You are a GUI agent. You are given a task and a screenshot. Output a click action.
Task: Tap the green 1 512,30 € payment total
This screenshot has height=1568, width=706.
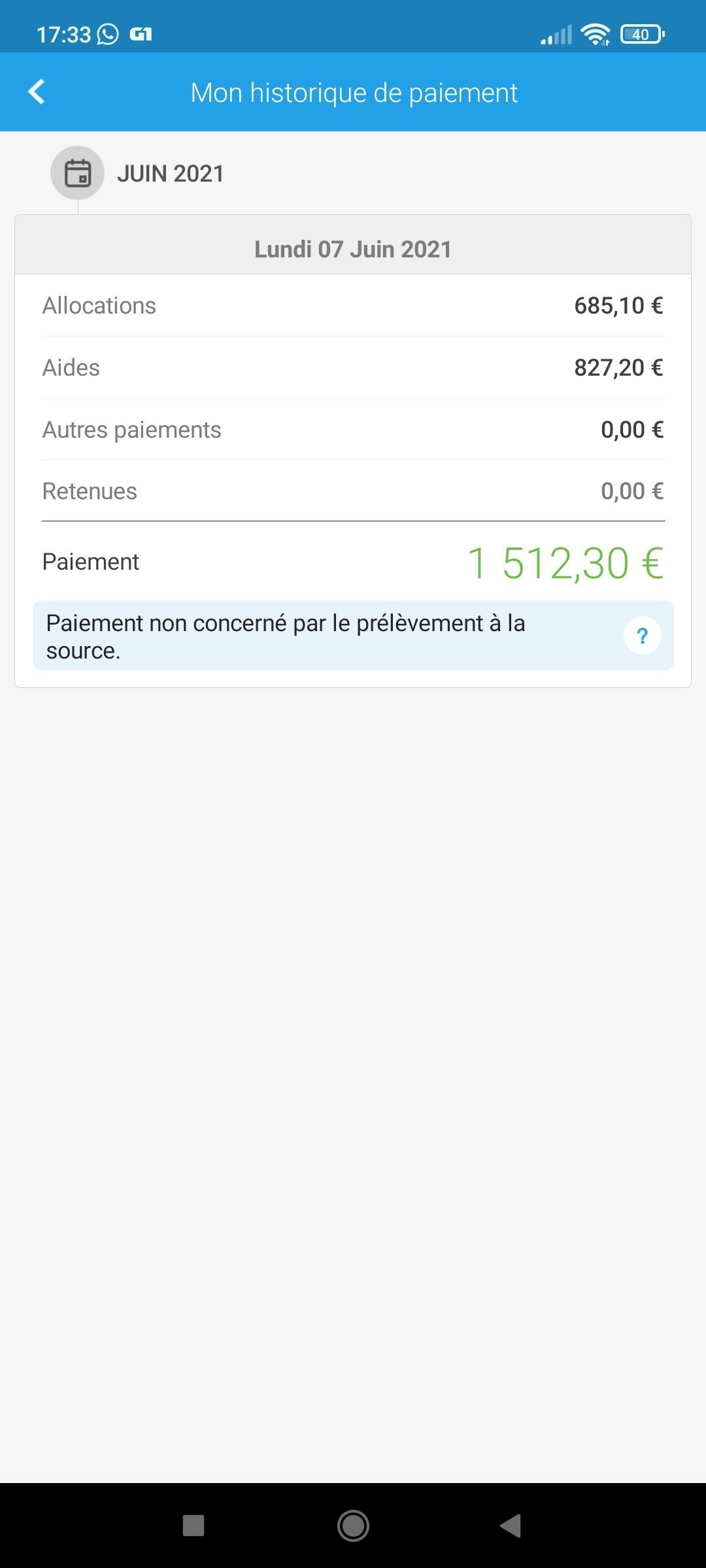tap(565, 563)
